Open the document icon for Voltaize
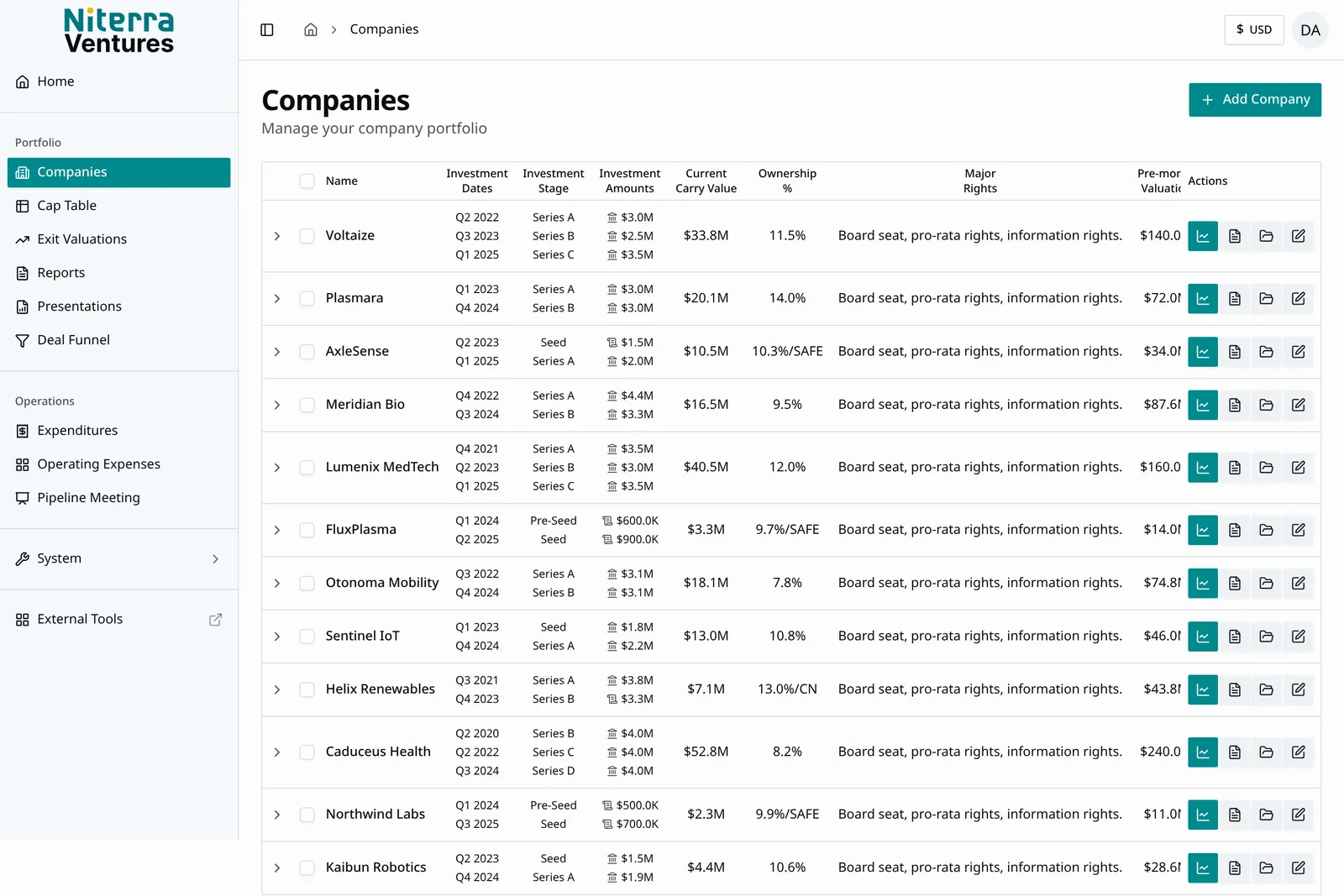Viewport: 1344px width, 896px height. tap(1235, 236)
